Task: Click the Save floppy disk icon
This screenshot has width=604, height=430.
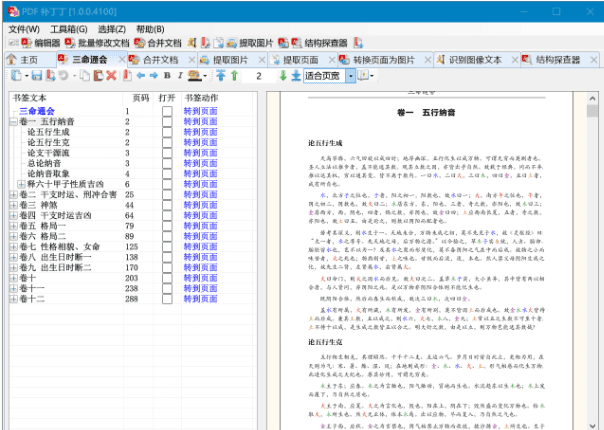Action: point(37,76)
